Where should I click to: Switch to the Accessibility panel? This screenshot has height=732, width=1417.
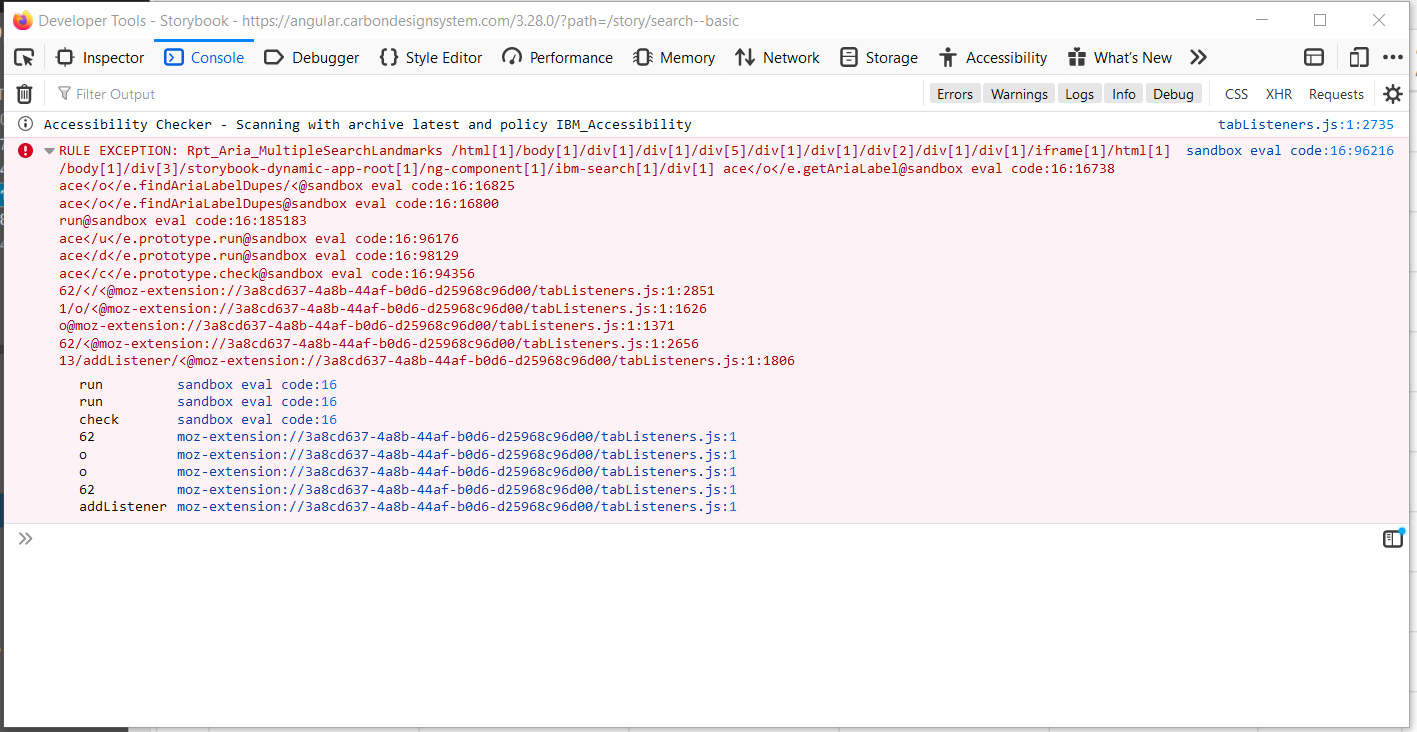point(993,57)
